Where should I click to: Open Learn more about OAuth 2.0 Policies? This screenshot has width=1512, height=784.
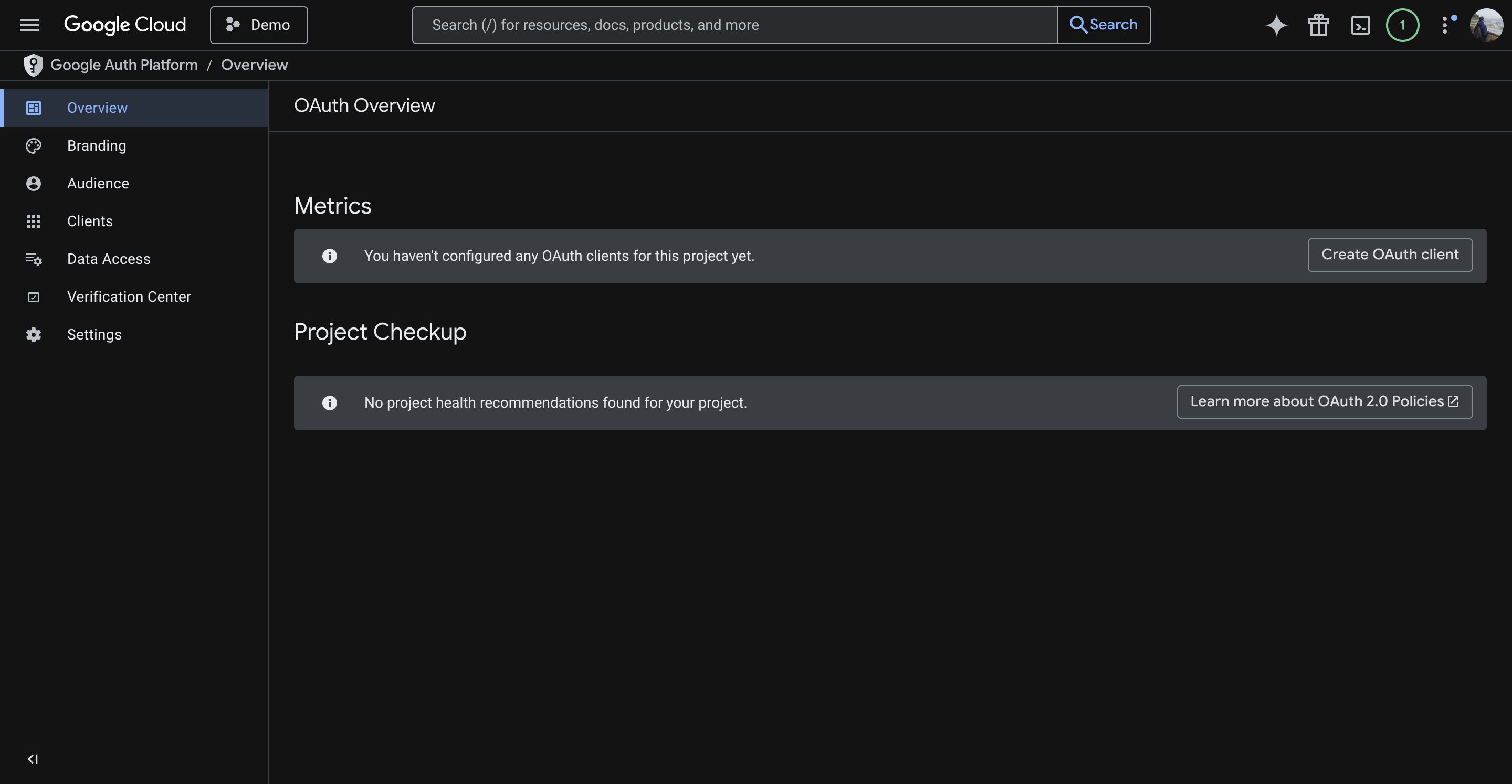[x=1324, y=401]
